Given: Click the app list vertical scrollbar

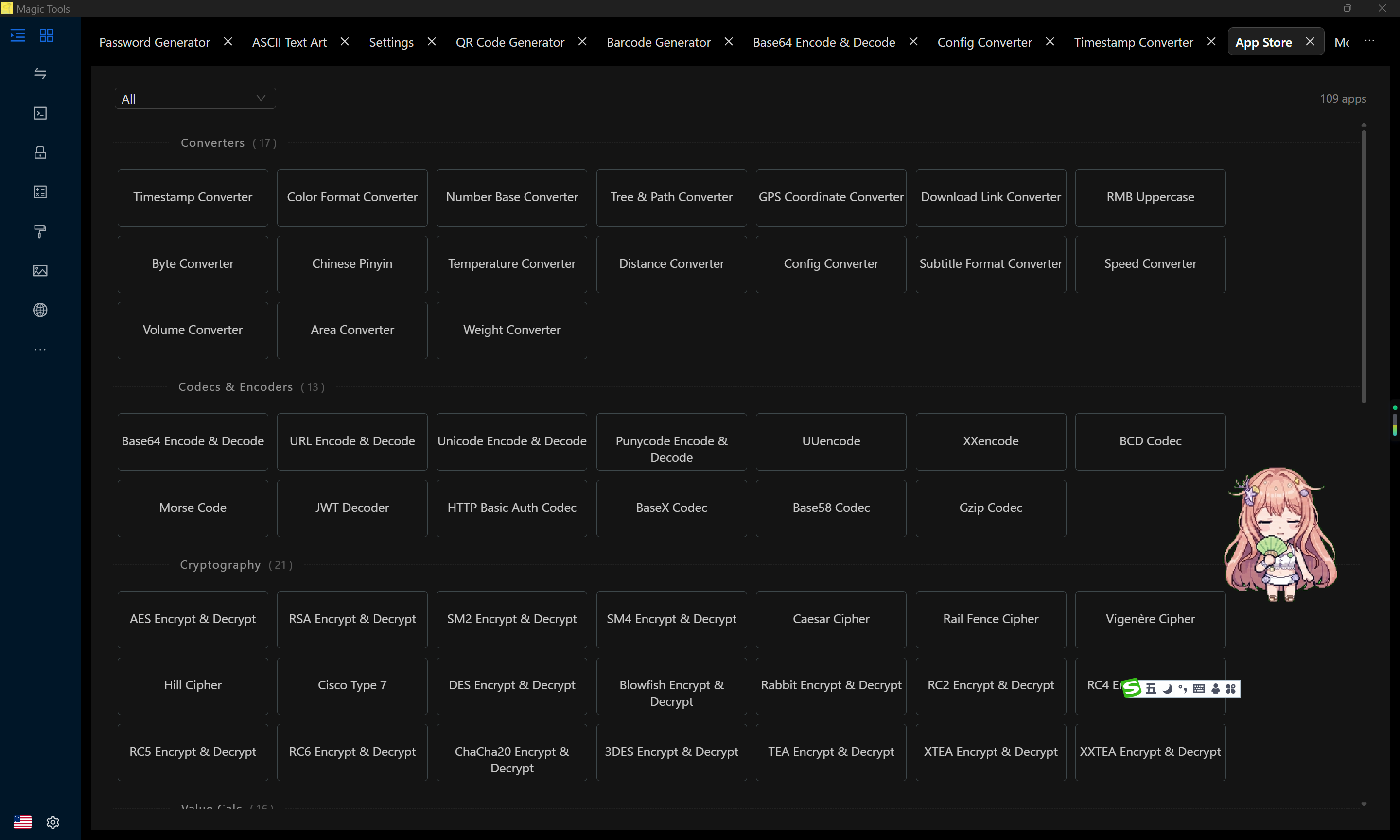Looking at the screenshot, I should coord(1363,266).
